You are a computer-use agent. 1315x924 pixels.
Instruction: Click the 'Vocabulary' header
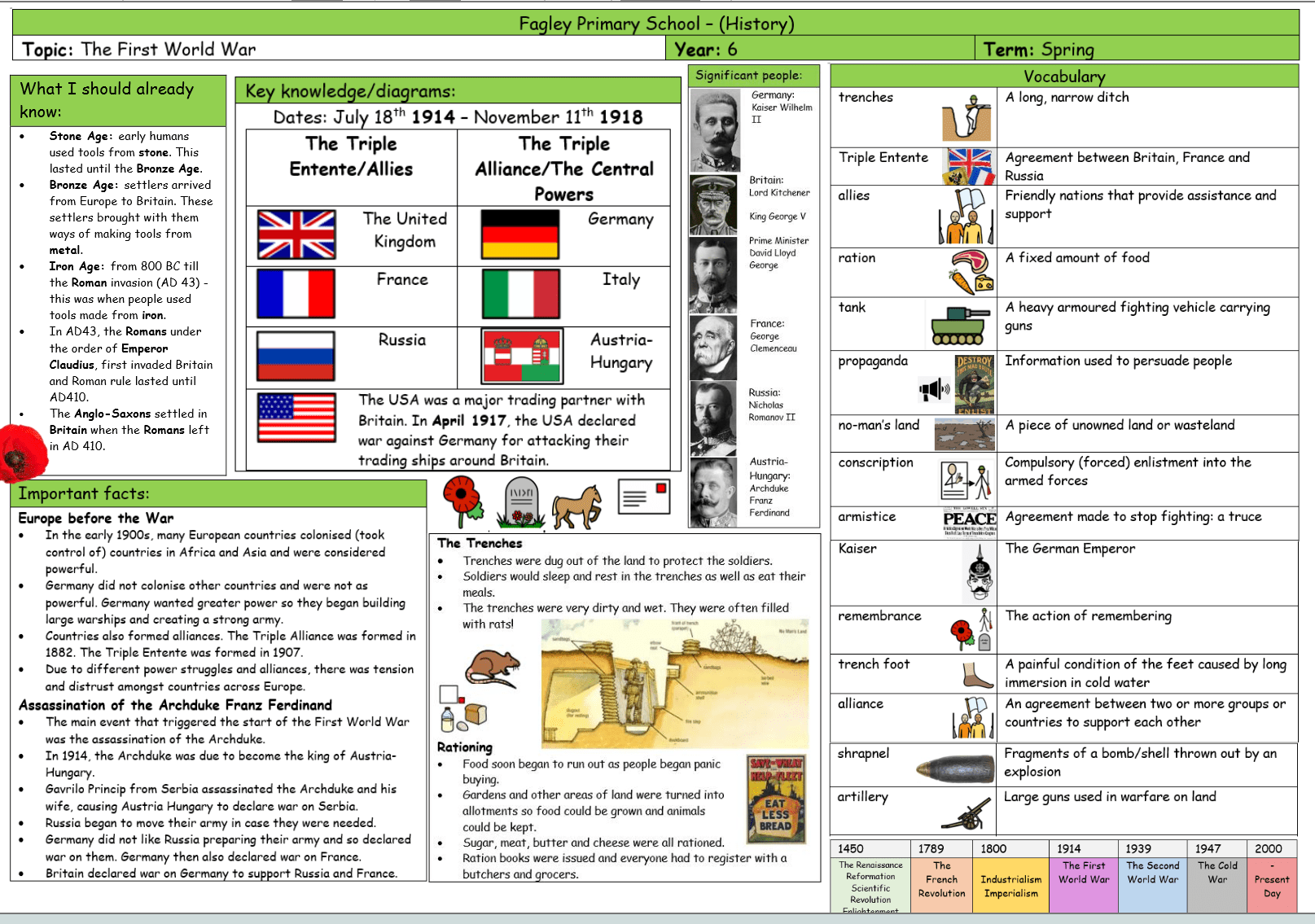[x=1064, y=77]
